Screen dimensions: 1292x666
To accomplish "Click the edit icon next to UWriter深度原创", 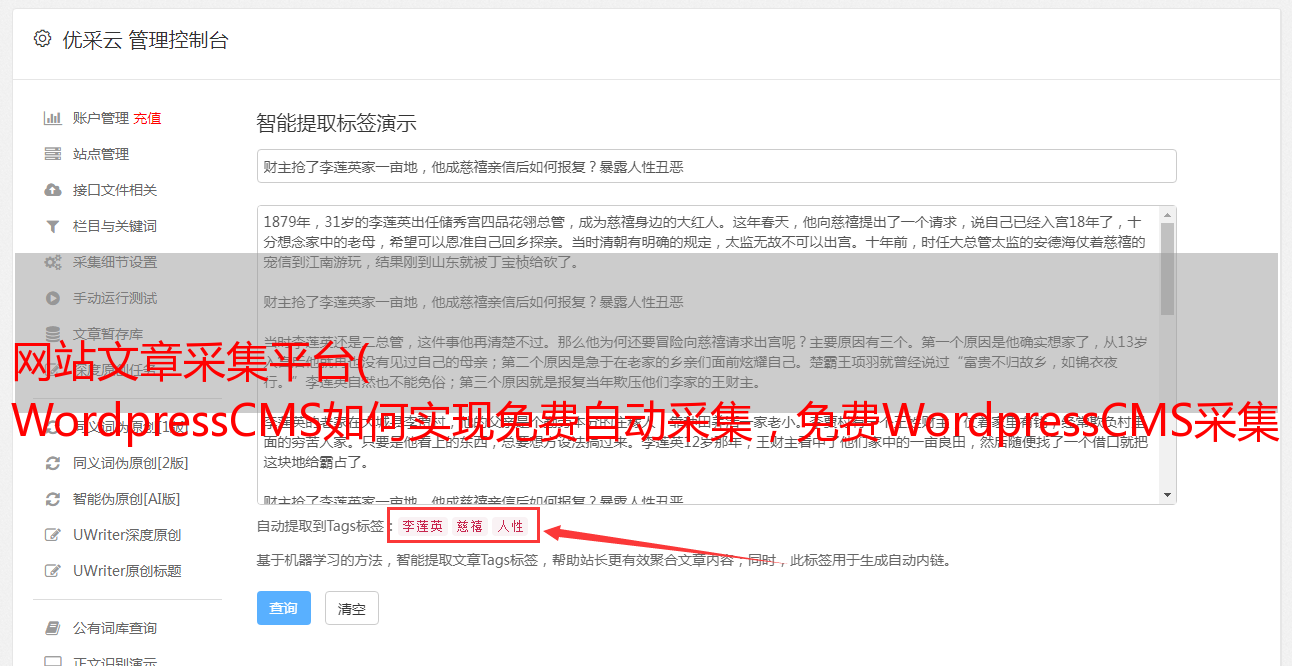I will pos(52,535).
